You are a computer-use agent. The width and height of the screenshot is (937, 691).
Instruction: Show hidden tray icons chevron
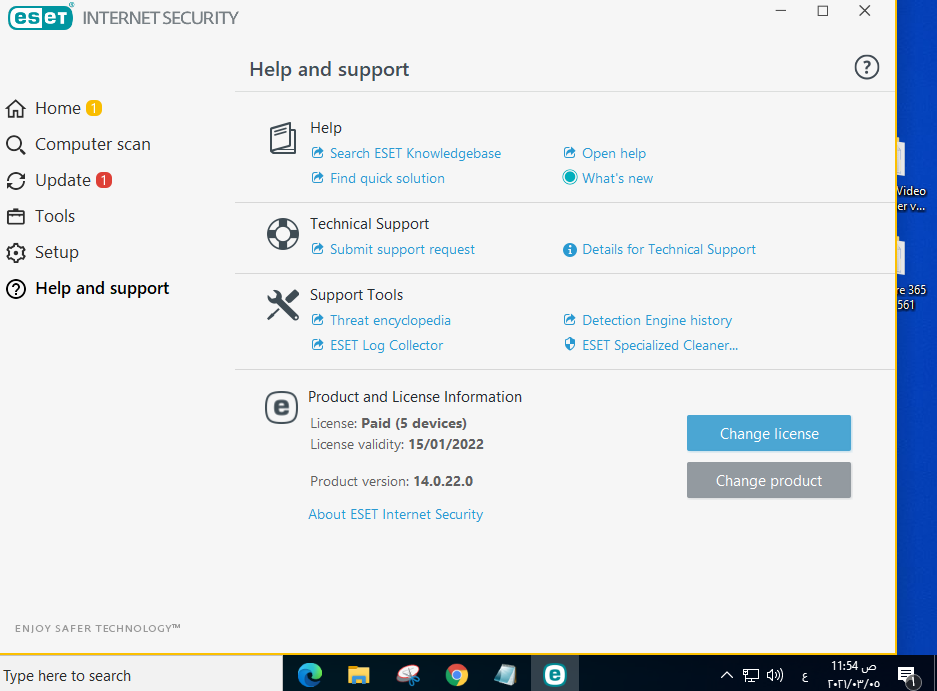click(x=727, y=675)
